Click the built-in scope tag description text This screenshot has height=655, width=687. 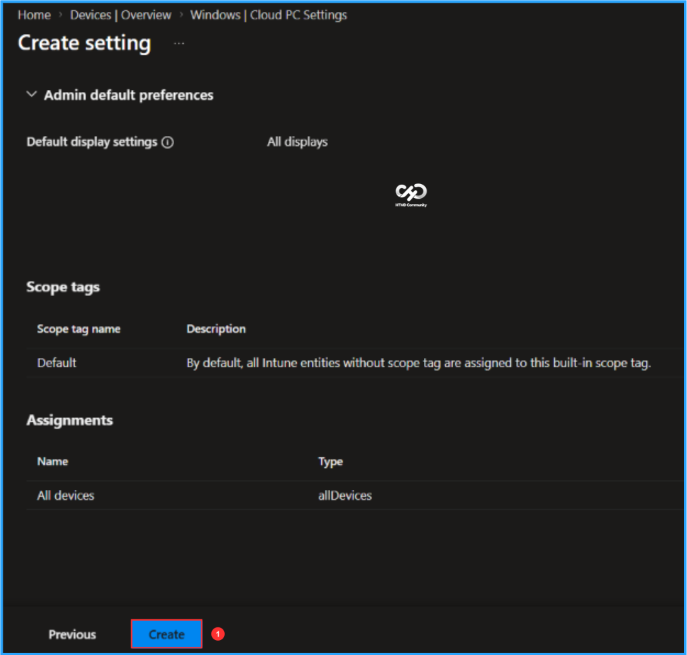click(418, 363)
